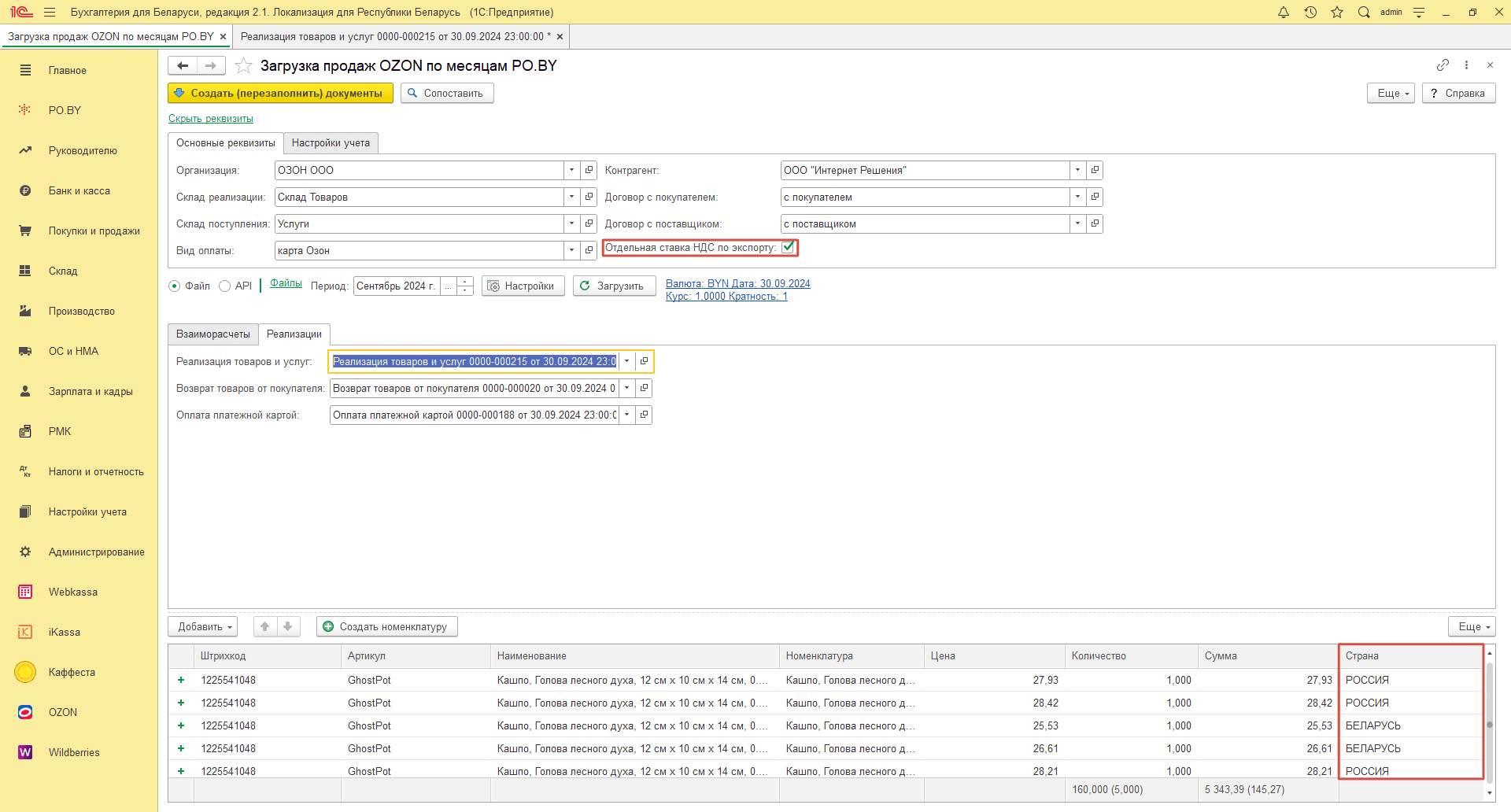Navigate back with left arrow button
This screenshot has width=1511, height=812.
(x=183, y=65)
